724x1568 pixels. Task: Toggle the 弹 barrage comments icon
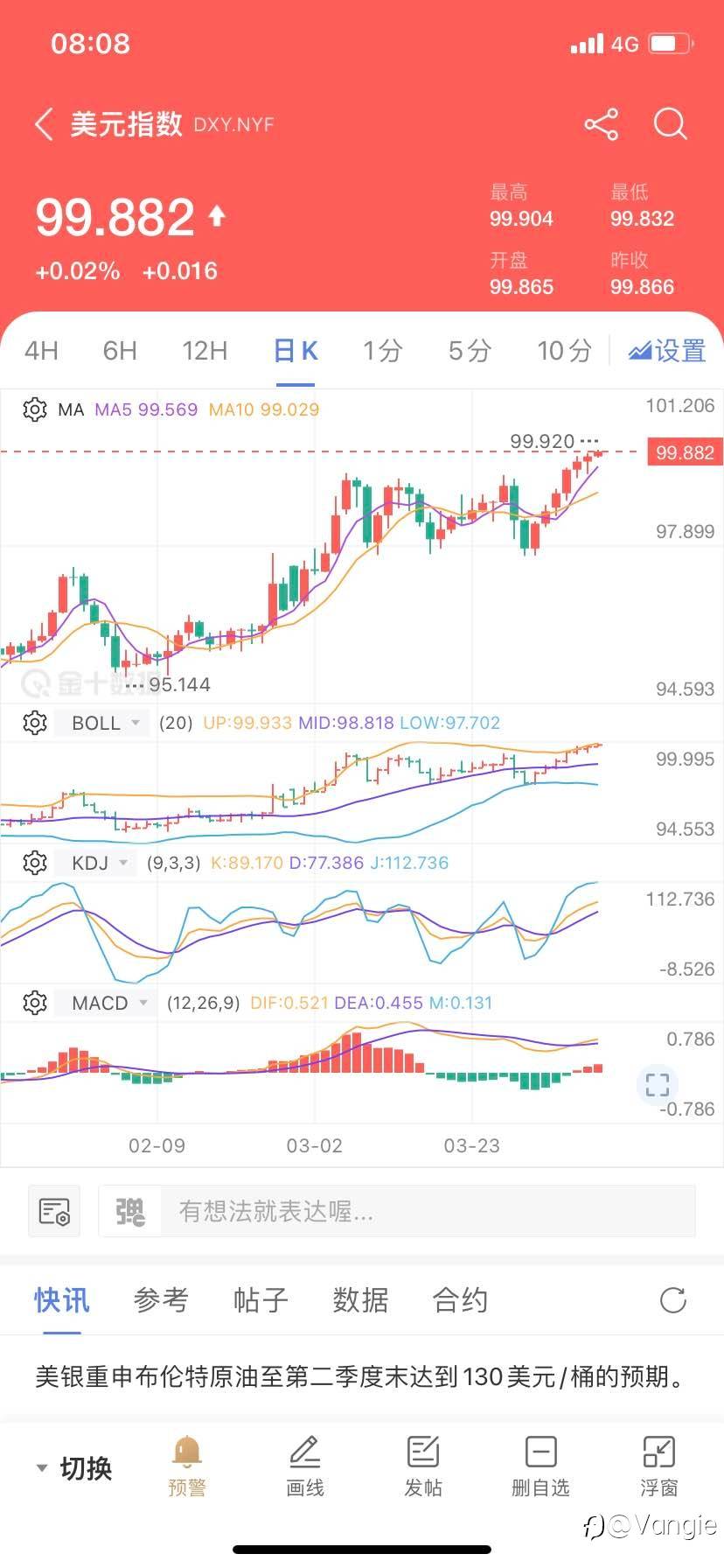pyautogui.click(x=130, y=1212)
